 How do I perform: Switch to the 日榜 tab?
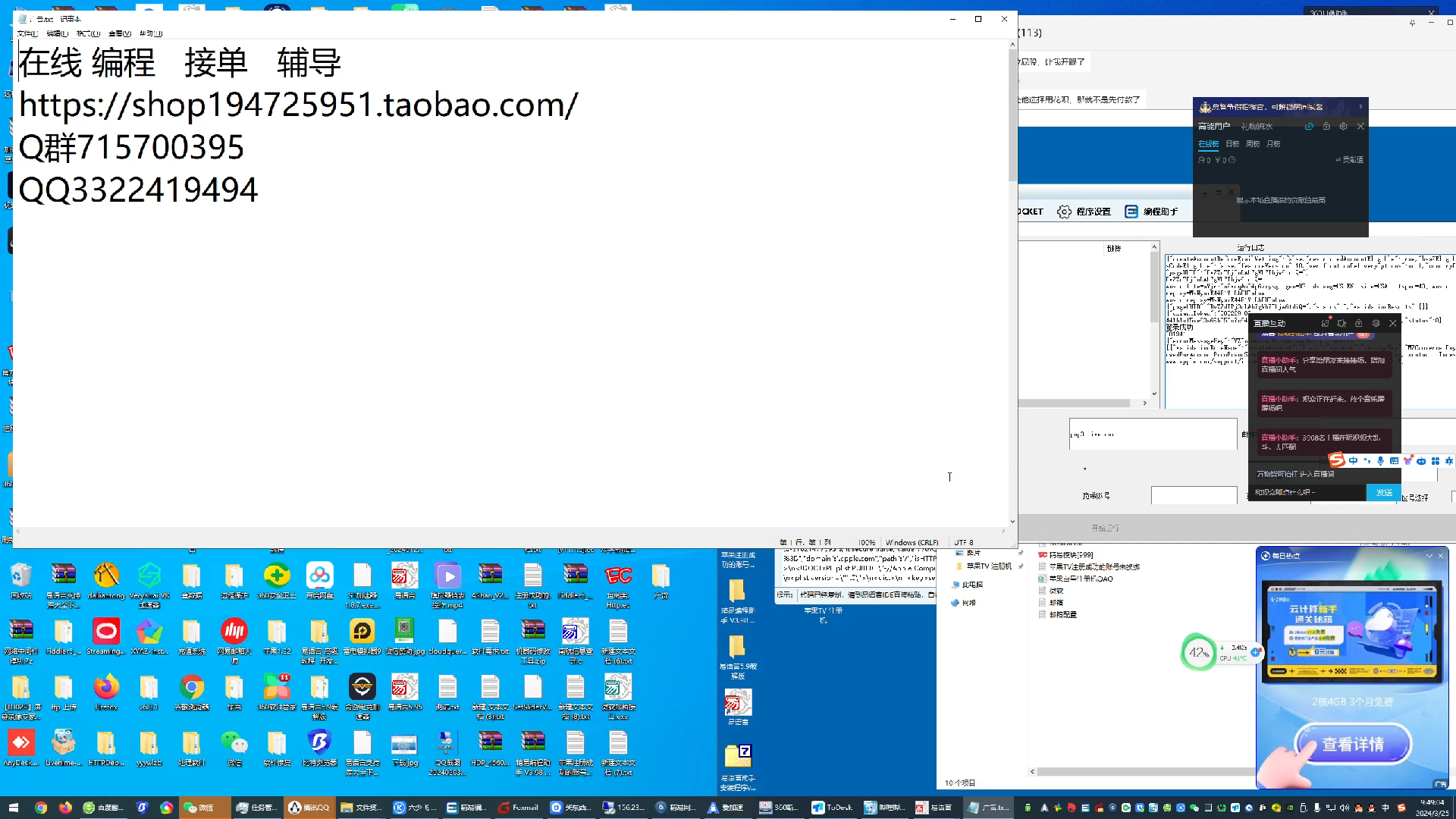point(1232,144)
